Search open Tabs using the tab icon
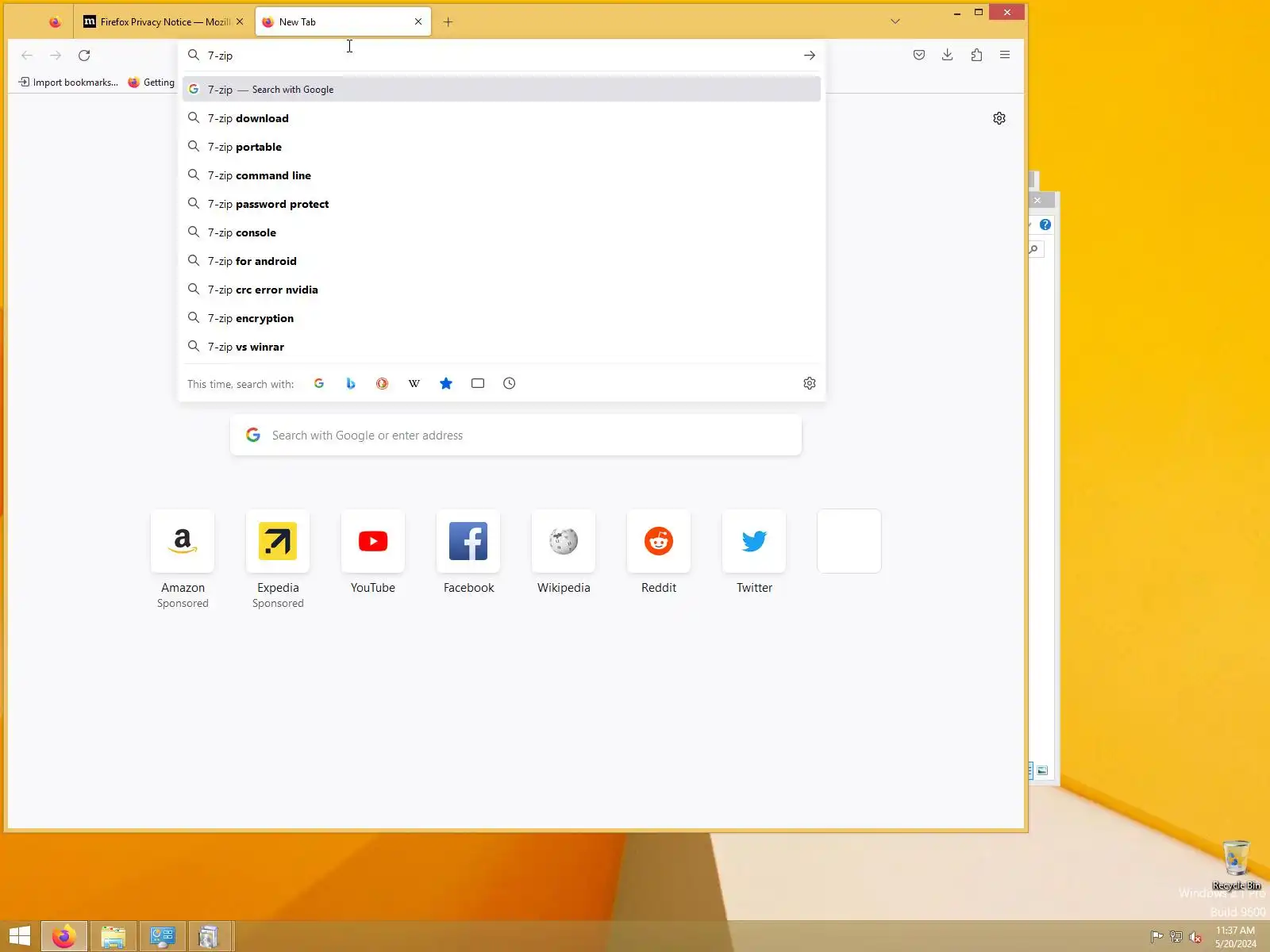The width and height of the screenshot is (1270, 952). point(478,383)
